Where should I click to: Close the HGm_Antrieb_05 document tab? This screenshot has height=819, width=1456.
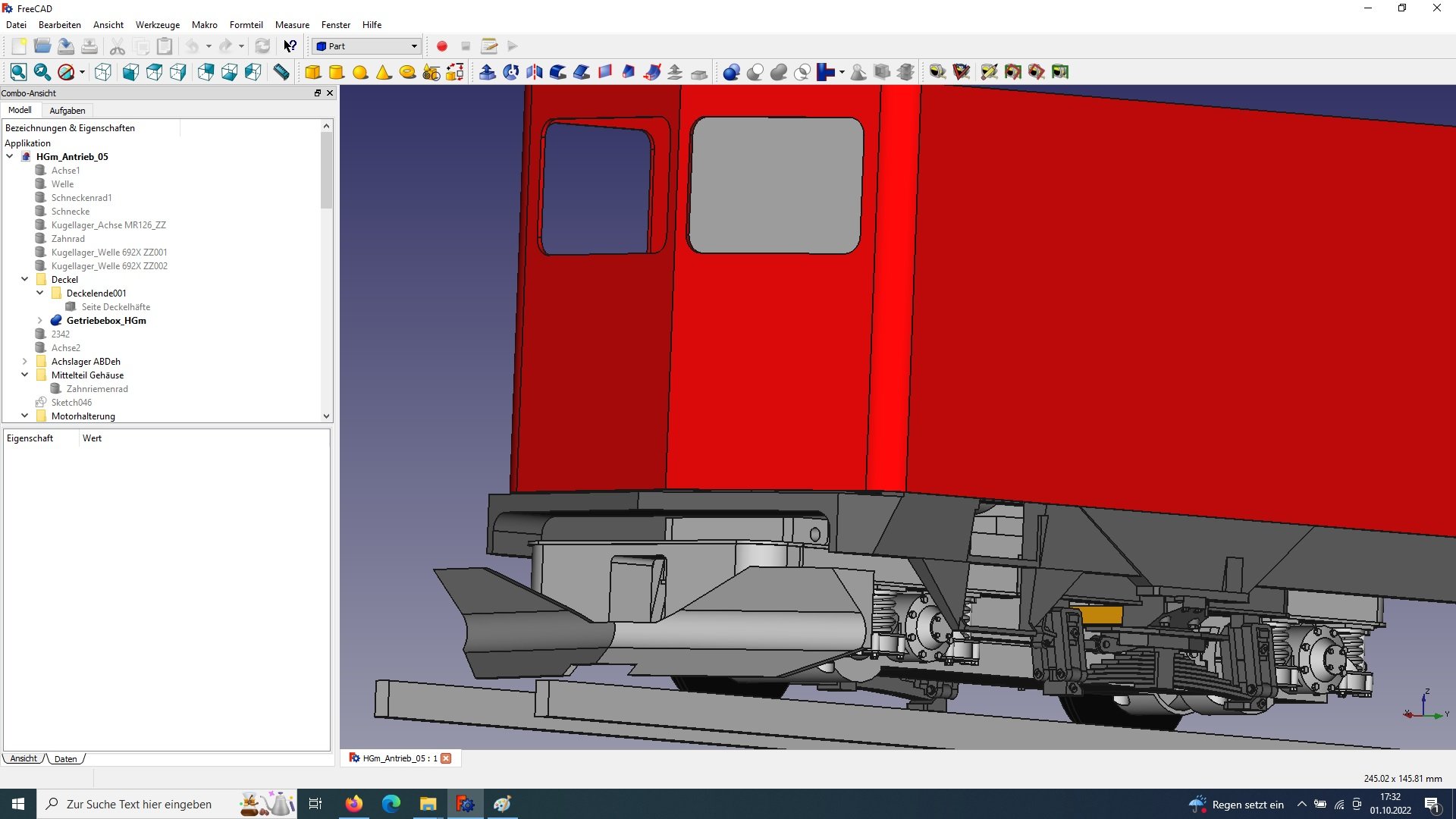446,758
